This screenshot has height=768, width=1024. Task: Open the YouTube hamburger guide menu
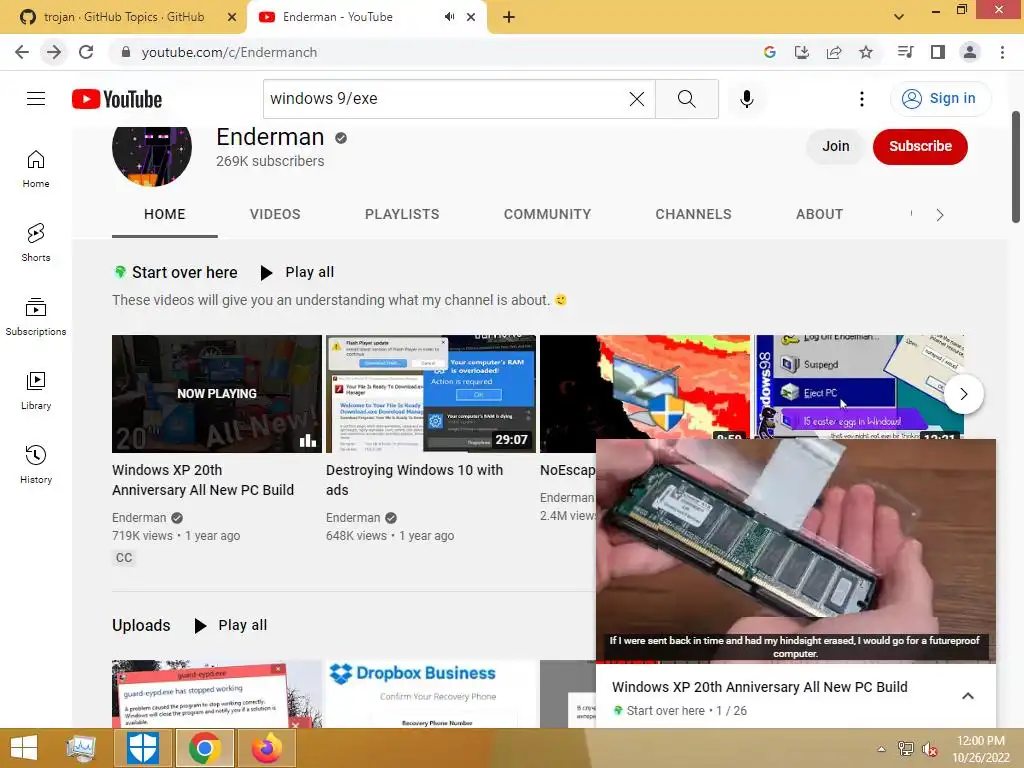point(36,99)
